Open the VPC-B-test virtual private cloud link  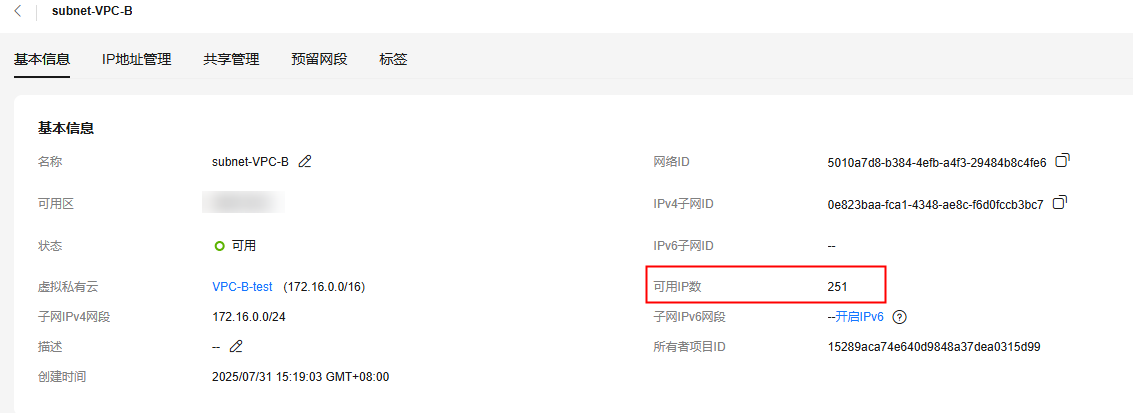tap(242, 287)
